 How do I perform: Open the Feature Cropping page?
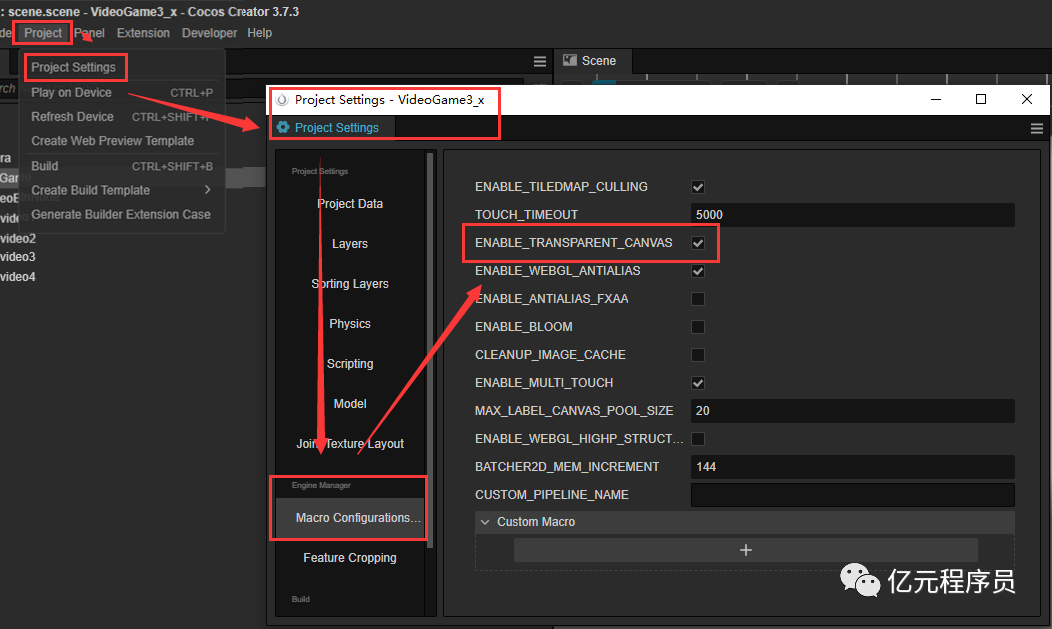pyautogui.click(x=350, y=558)
